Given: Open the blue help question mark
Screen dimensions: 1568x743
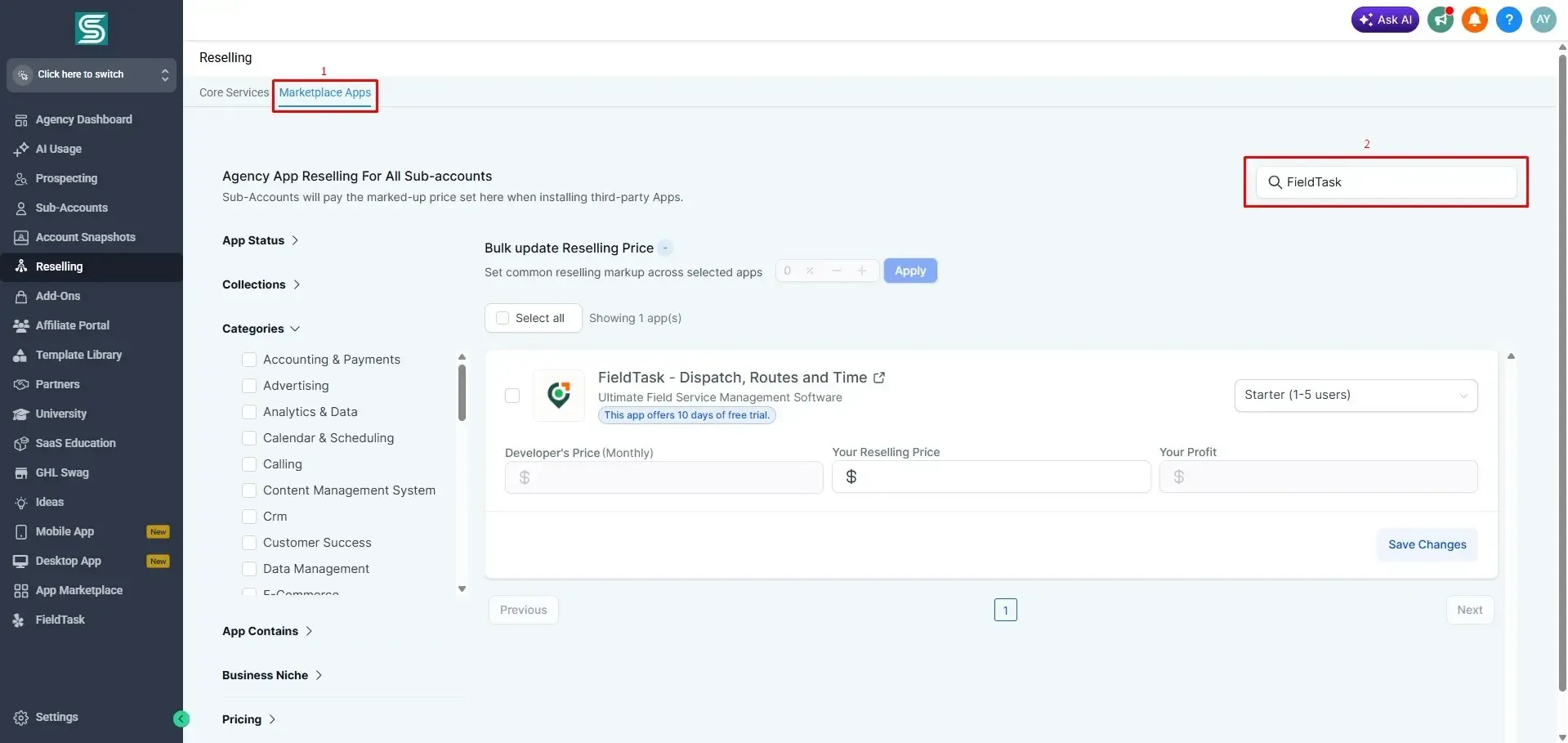Looking at the screenshot, I should [1509, 20].
